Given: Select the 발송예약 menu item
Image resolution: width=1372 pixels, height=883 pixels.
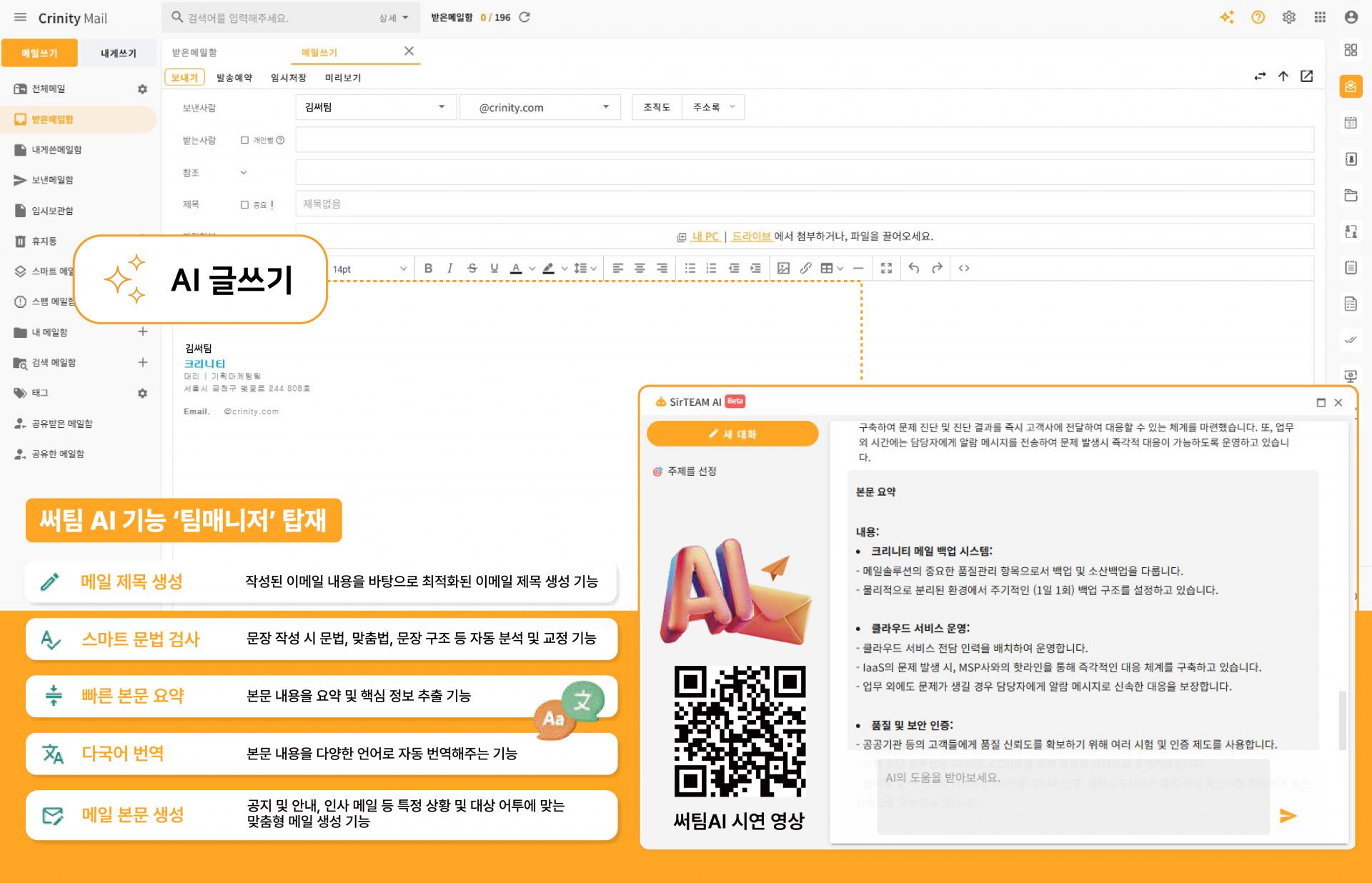Looking at the screenshot, I should [x=234, y=77].
